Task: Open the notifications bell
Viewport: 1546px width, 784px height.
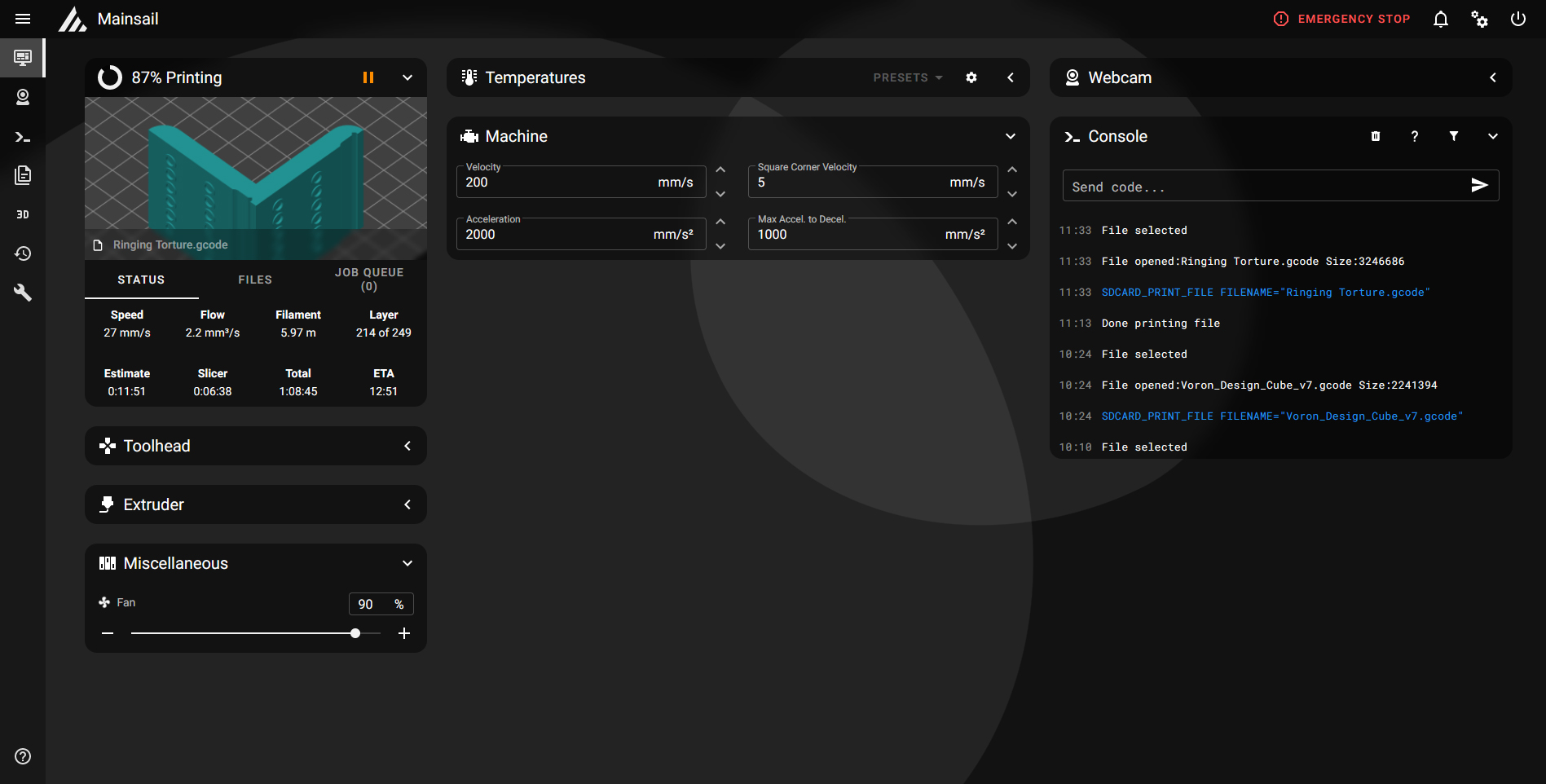Action: coord(1441,19)
